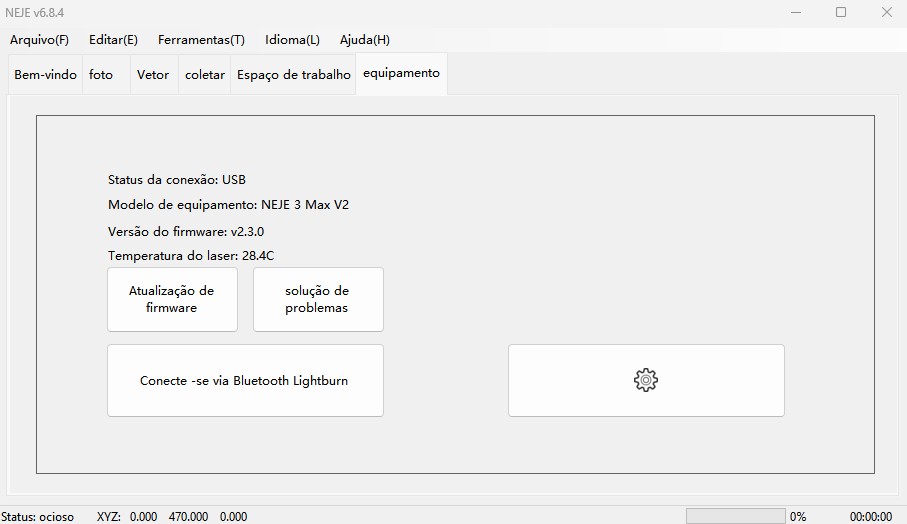Click the elapsed time 00:00:00 display
907x524 pixels.
[x=870, y=517]
